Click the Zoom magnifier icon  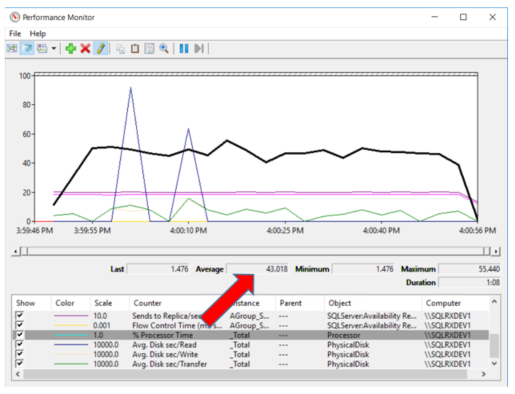(164, 49)
